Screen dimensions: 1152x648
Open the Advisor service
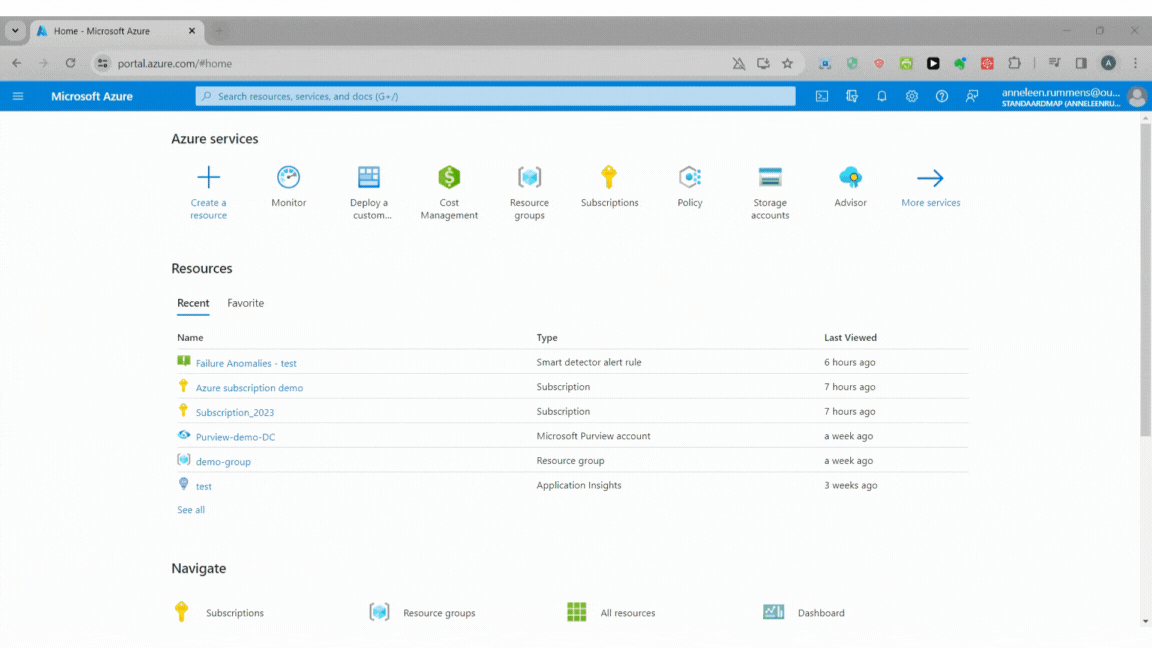(850, 187)
